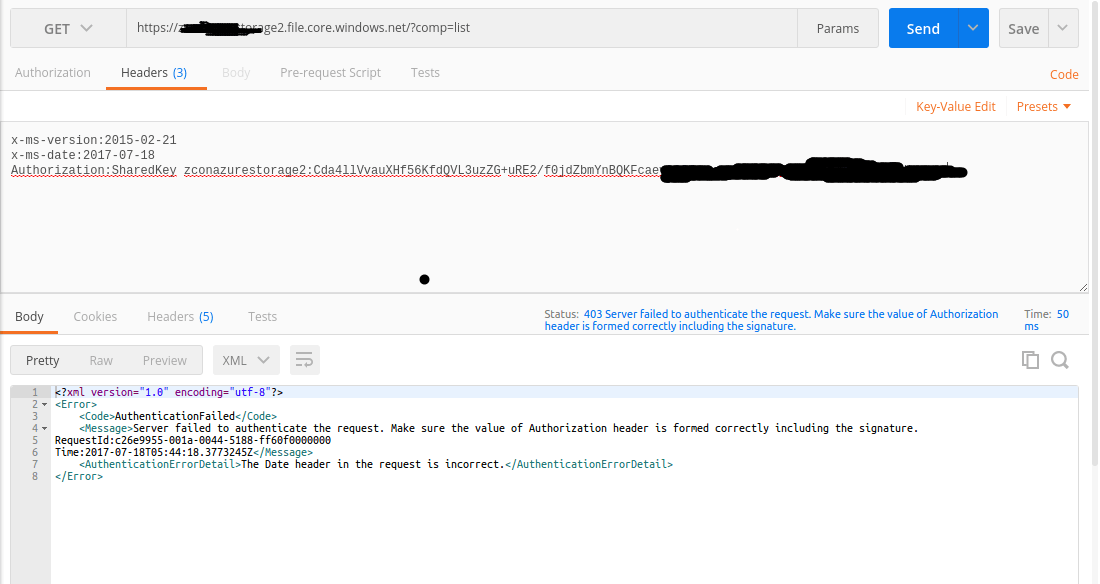Open the Params panel

(838, 27)
